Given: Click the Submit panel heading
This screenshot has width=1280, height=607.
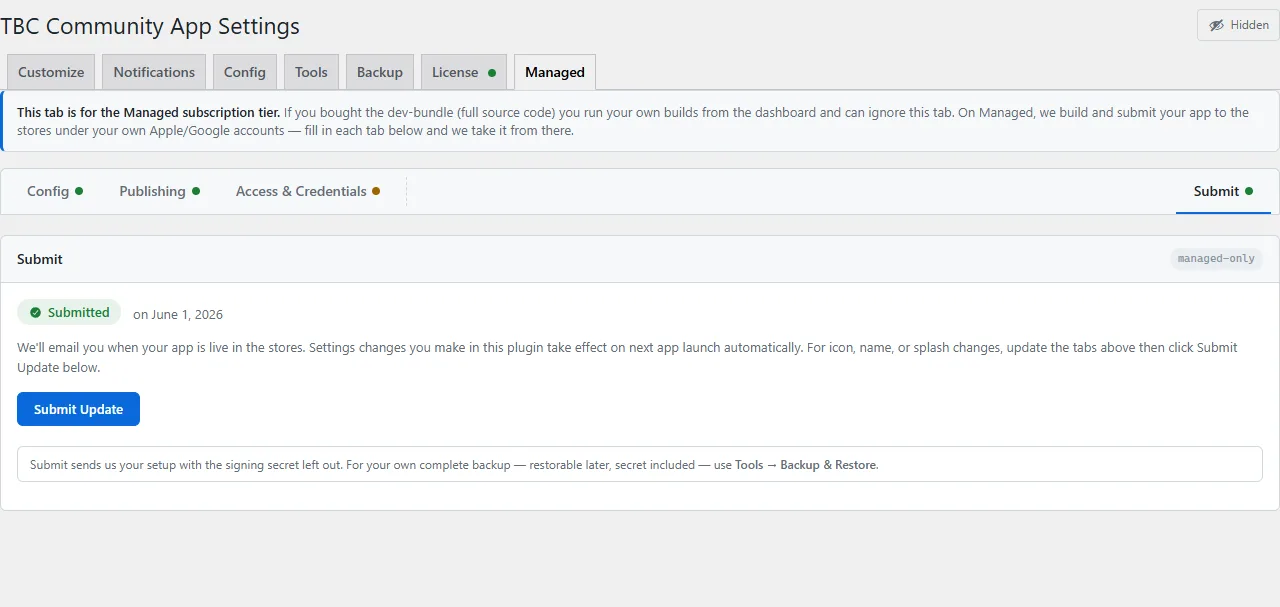Looking at the screenshot, I should point(40,259).
